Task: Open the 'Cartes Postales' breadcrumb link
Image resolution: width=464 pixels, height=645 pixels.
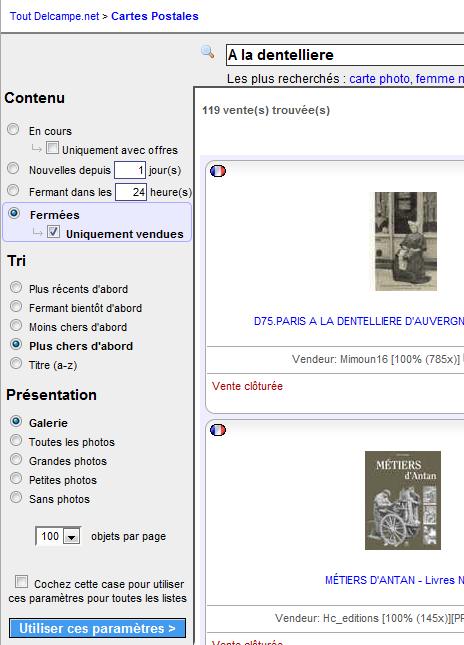Action: [x=155, y=16]
